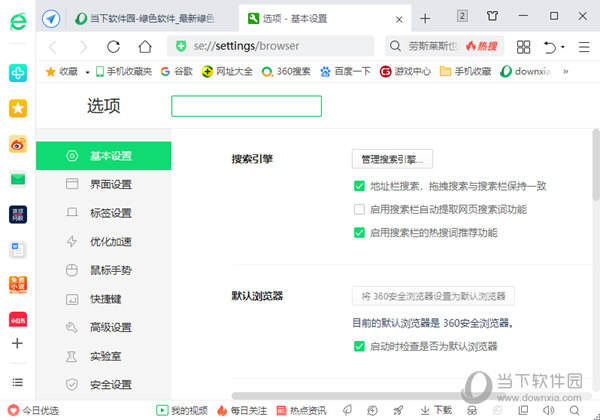Expand more bookmarks with double chevron
This screenshot has height=420, width=600.
coord(566,71)
